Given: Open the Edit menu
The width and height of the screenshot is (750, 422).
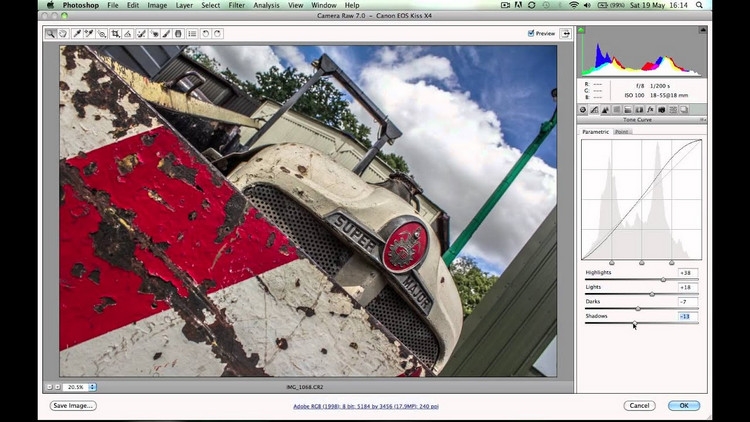Looking at the screenshot, I should coord(132,5).
